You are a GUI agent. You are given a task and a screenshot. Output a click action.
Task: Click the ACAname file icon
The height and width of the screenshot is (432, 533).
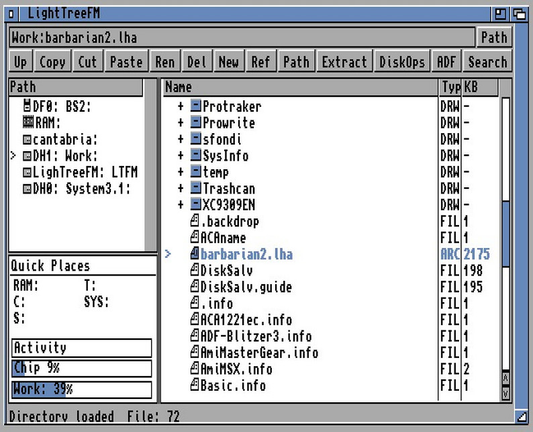[x=194, y=237]
